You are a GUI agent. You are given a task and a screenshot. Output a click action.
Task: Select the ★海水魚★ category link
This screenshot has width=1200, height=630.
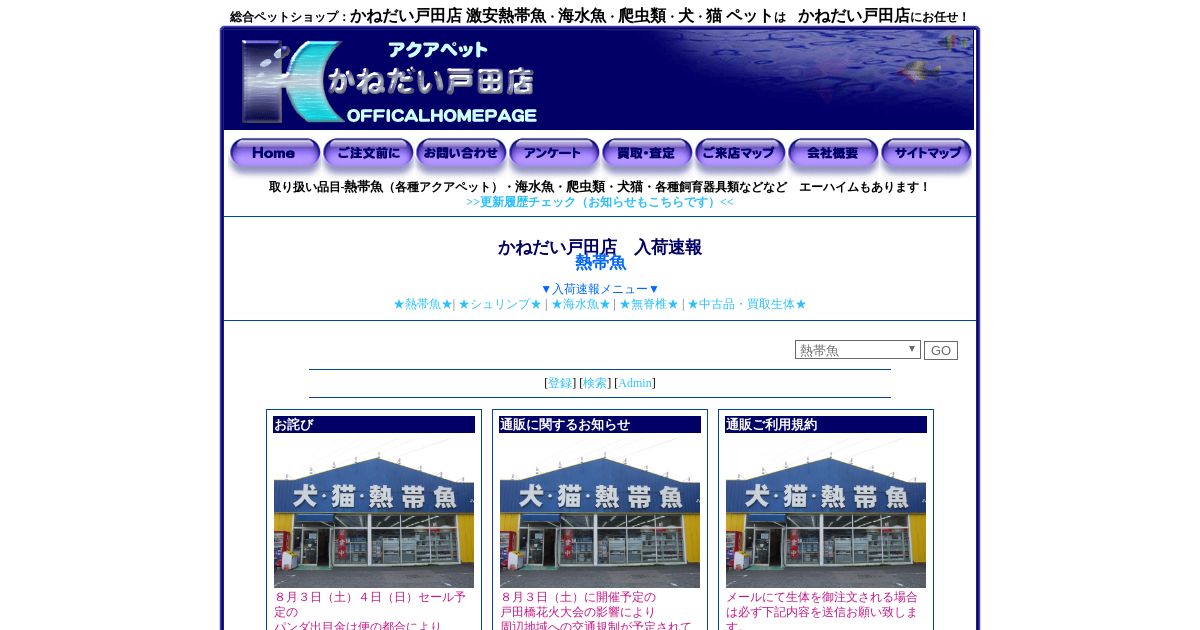(580, 304)
